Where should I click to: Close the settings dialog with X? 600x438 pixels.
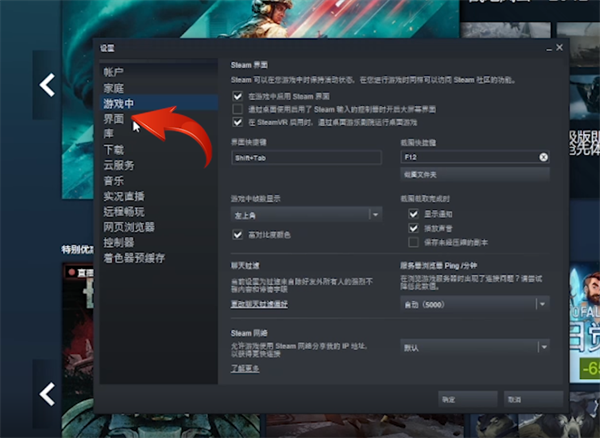tap(559, 47)
